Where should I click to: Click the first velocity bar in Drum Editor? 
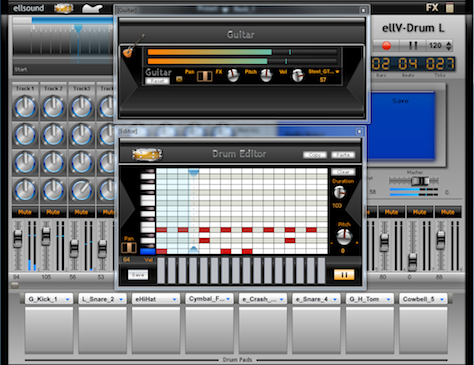click(x=161, y=270)
